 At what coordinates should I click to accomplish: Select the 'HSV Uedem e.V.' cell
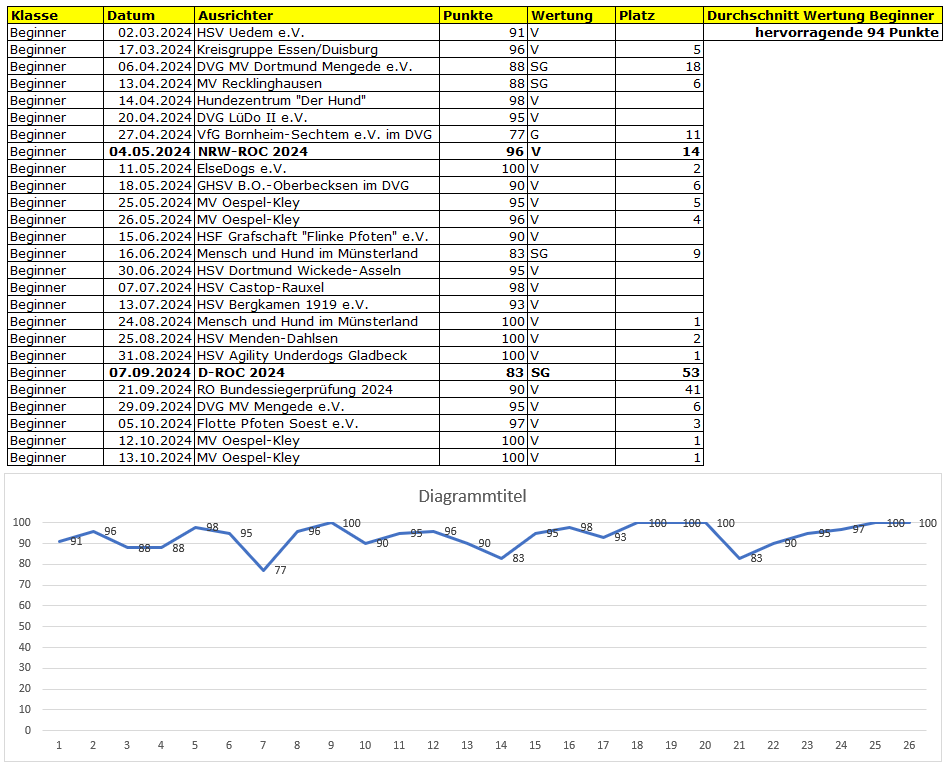pos(317,33)
